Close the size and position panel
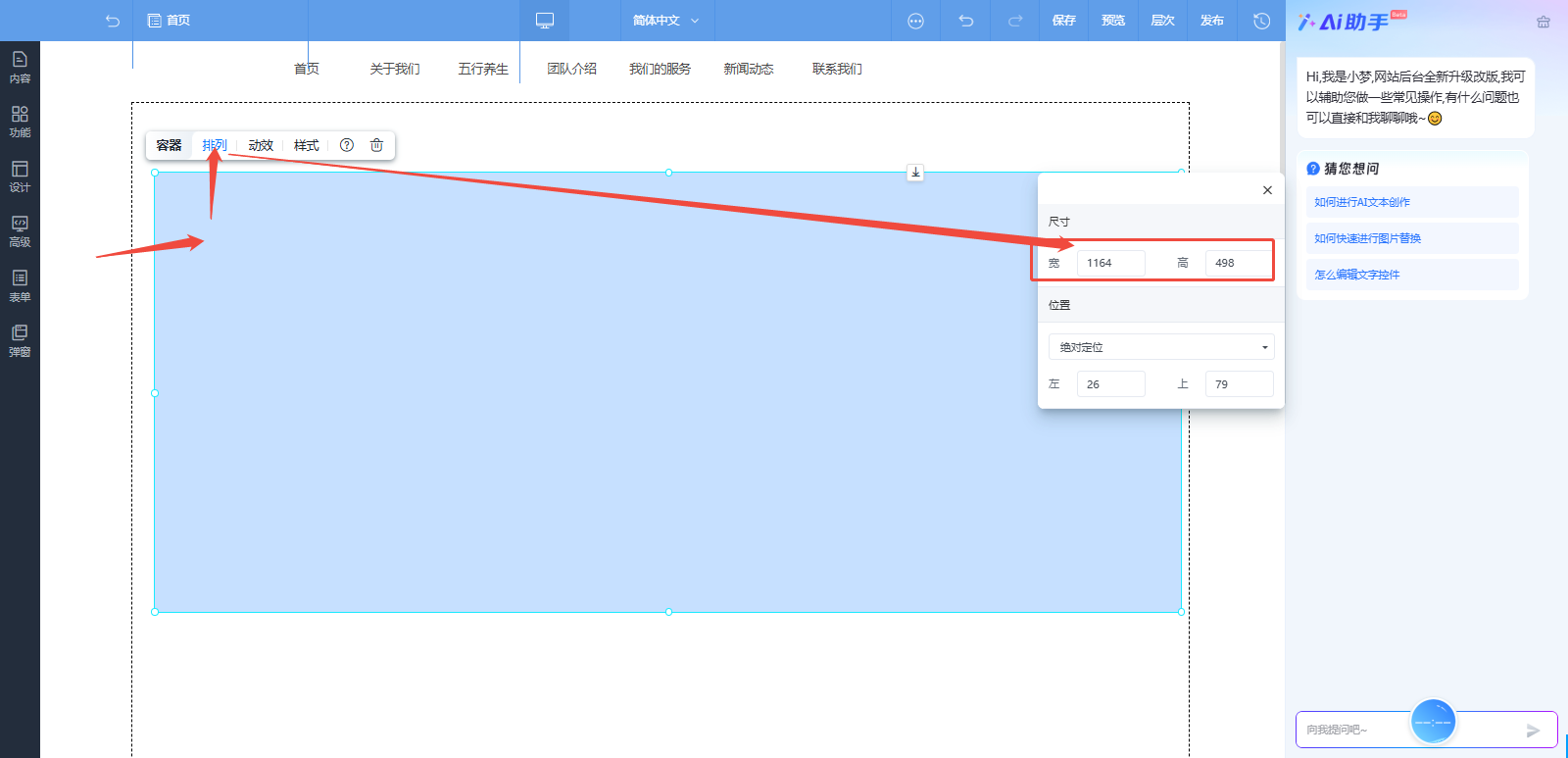Viewport: 1568px width, 758px height. coord(1267,190)
